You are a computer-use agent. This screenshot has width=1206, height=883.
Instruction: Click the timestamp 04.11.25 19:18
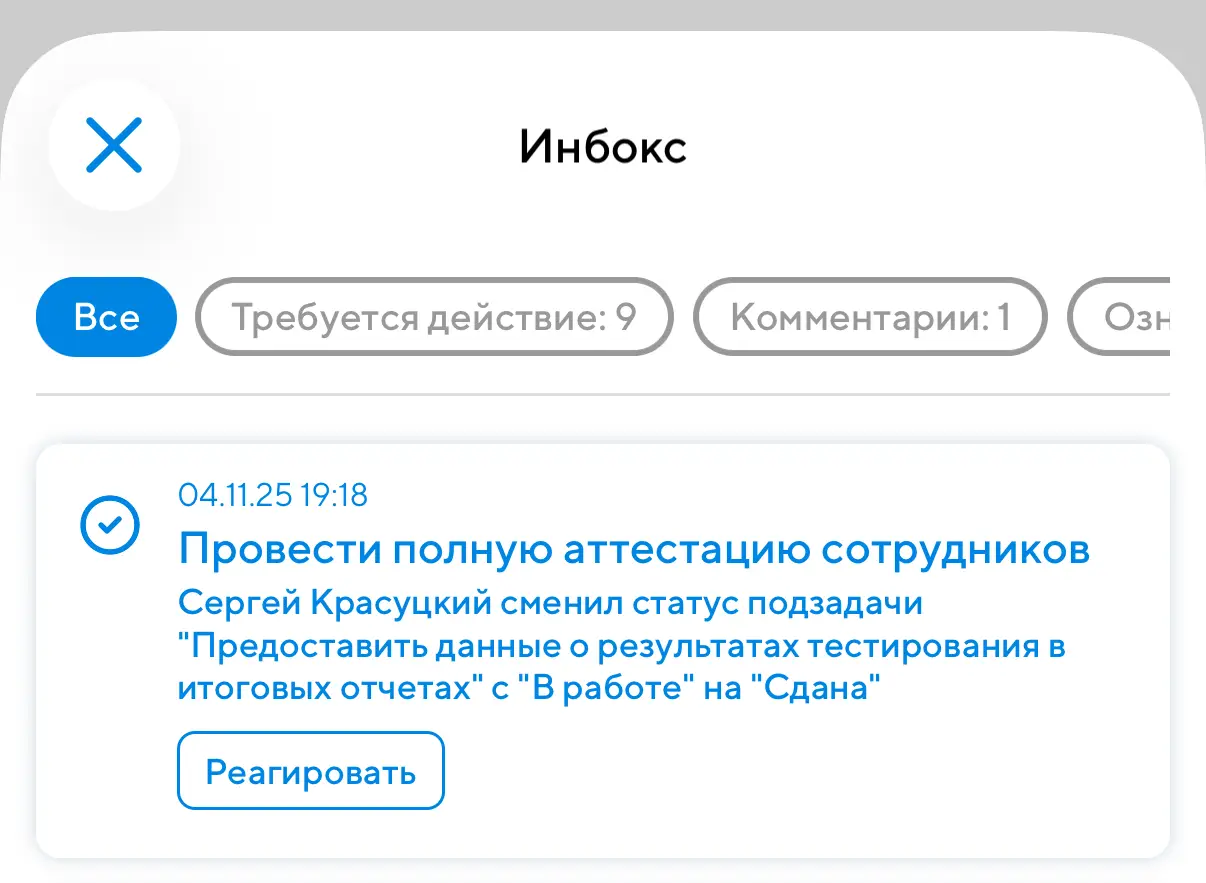click(273, 495)
